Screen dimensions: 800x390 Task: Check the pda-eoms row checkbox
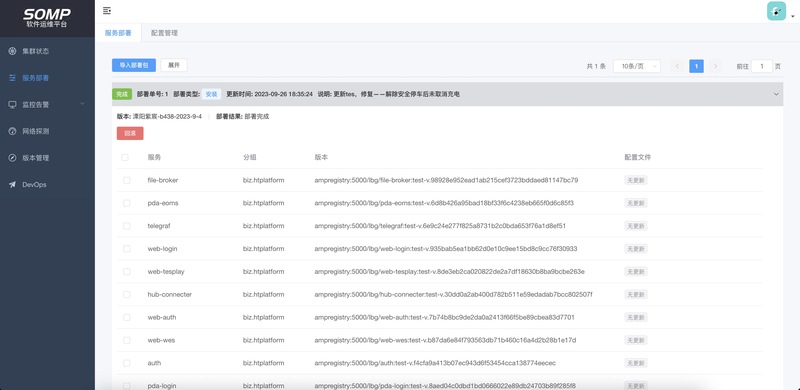point(127,203)
